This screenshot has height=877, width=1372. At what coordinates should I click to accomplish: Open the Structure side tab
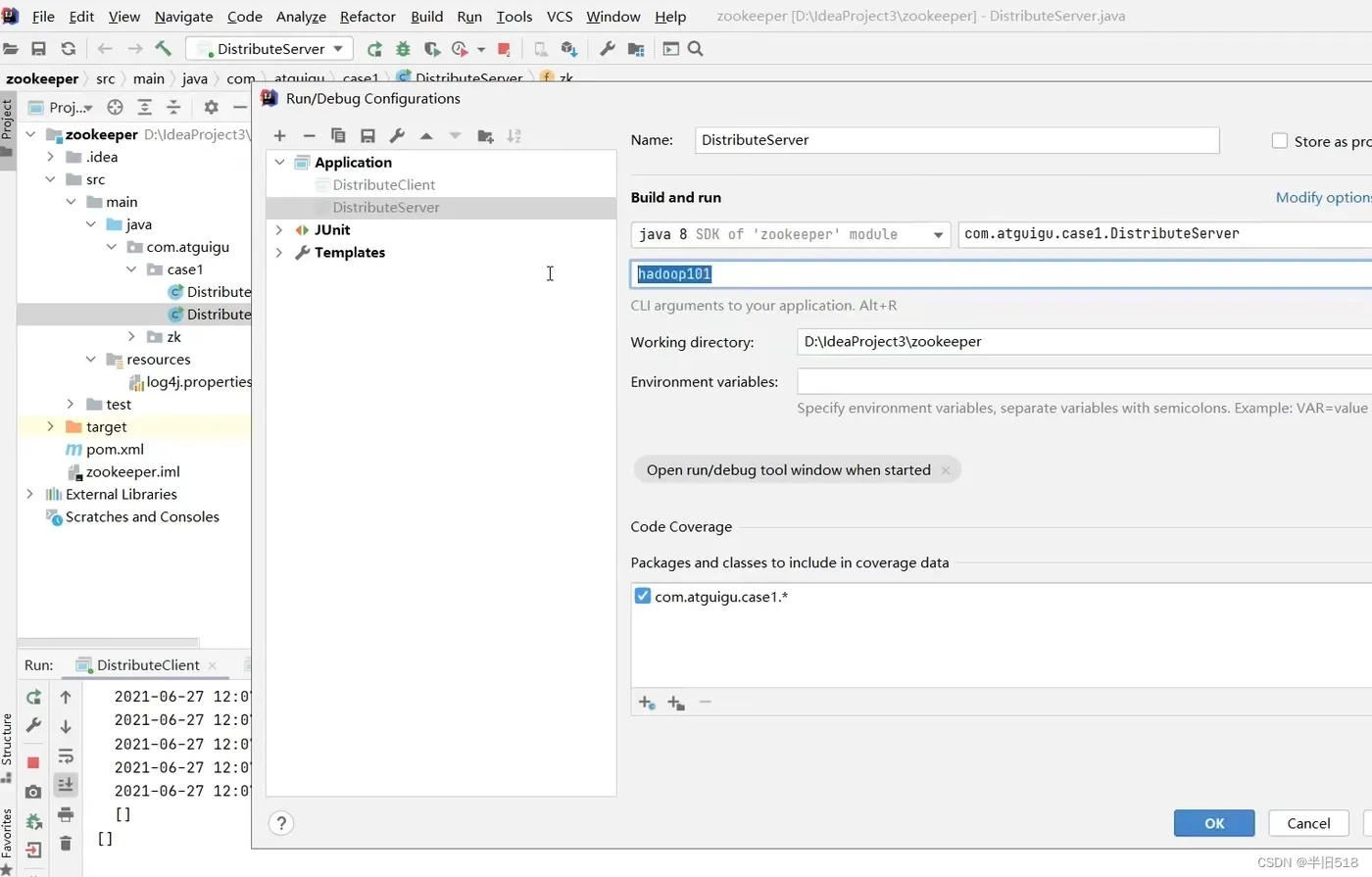[7, 749]
